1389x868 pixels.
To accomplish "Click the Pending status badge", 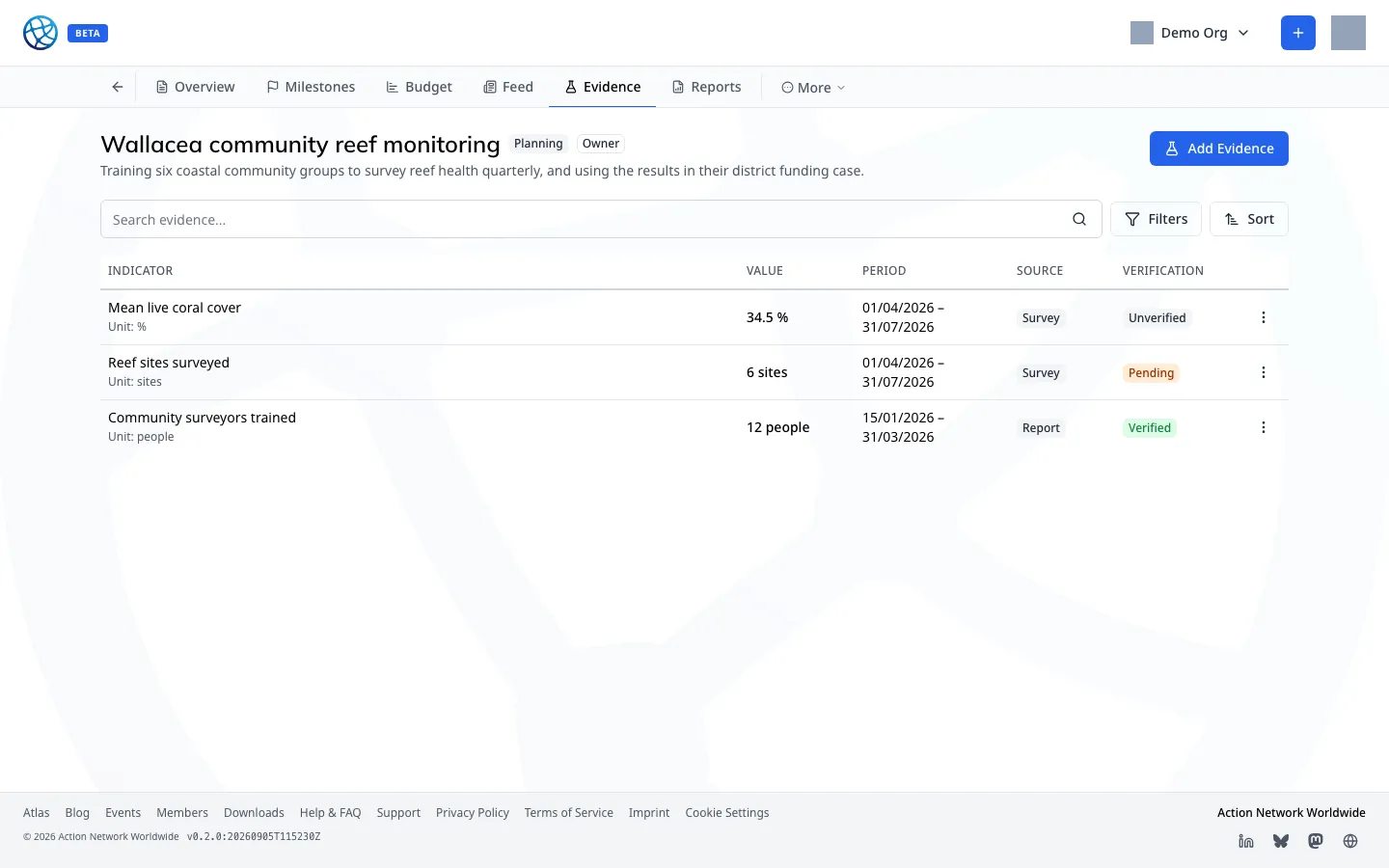I will click(x=1152, y=372).
